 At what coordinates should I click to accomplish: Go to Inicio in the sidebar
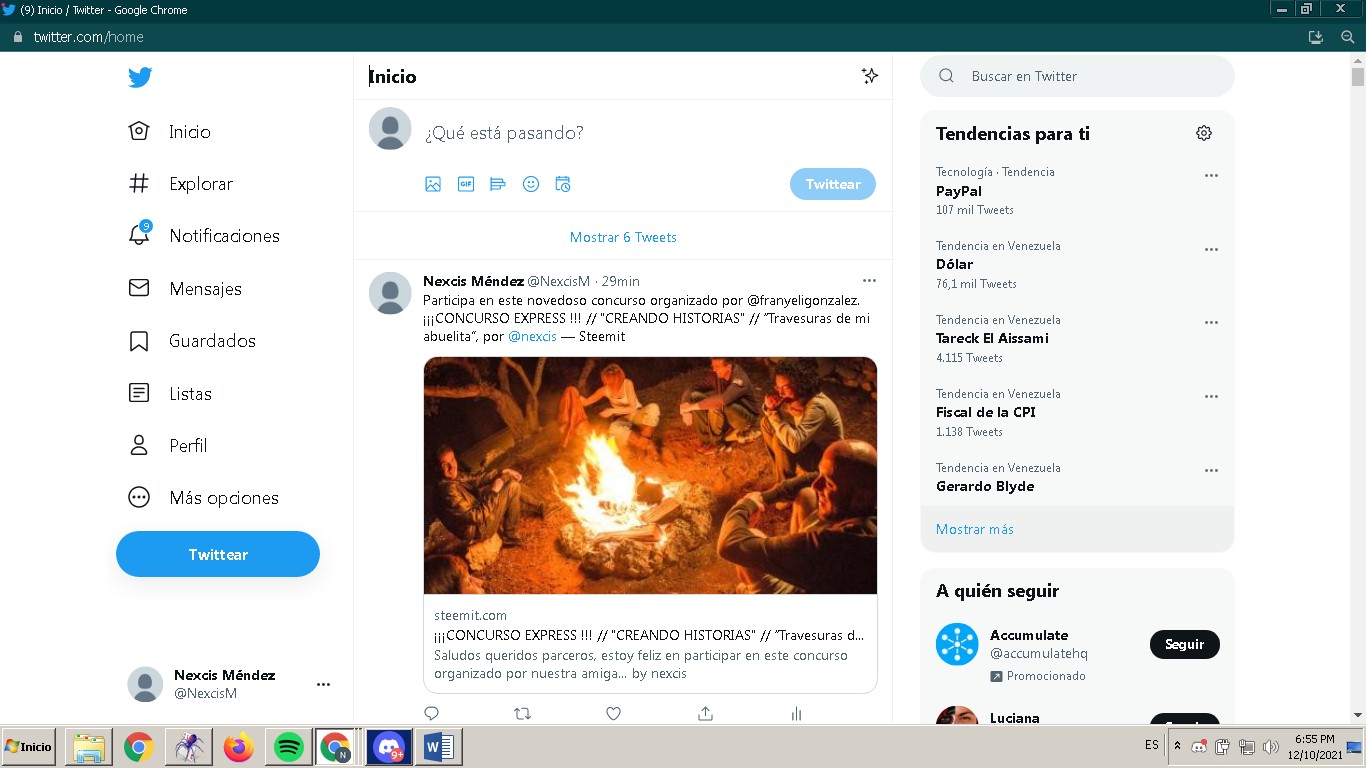(x=170, y=132)
